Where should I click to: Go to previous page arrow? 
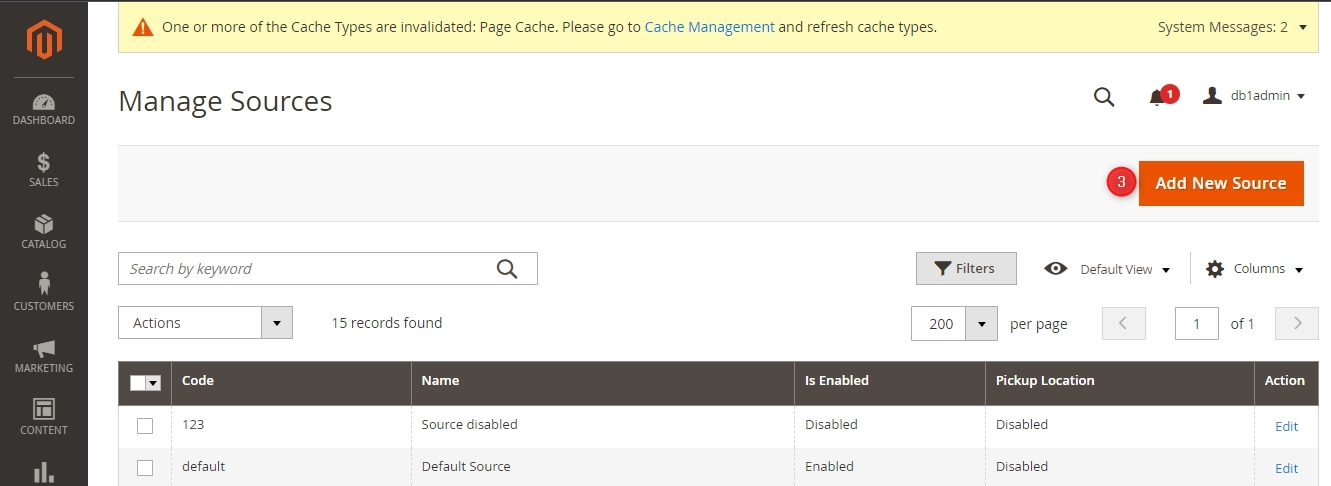(x=1123, y=323)
